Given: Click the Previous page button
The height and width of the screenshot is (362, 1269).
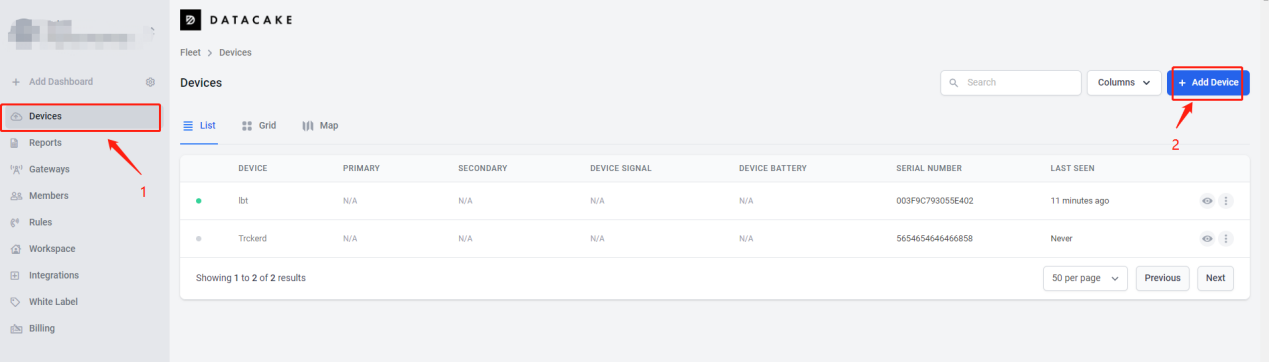Looking at the screenshot, I should [1163, 278].
